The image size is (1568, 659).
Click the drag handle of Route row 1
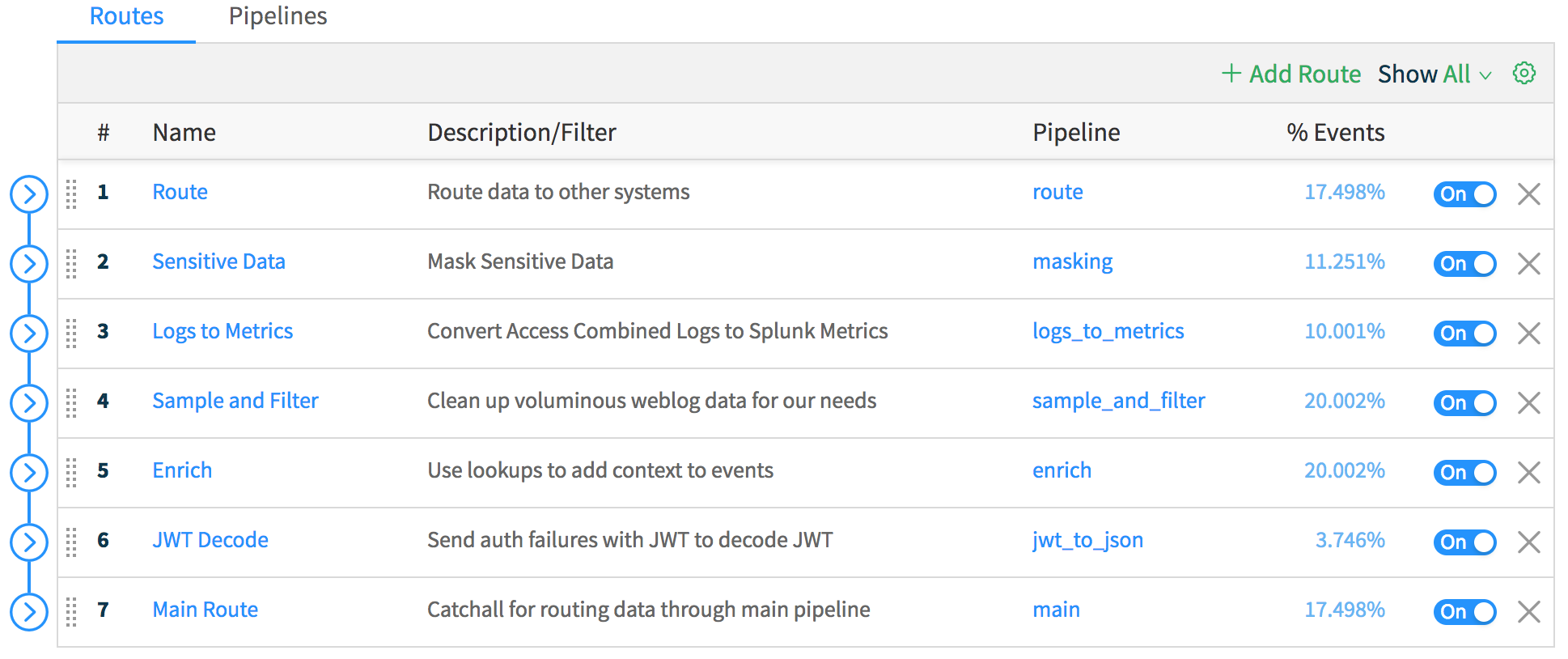pos(71,194)
